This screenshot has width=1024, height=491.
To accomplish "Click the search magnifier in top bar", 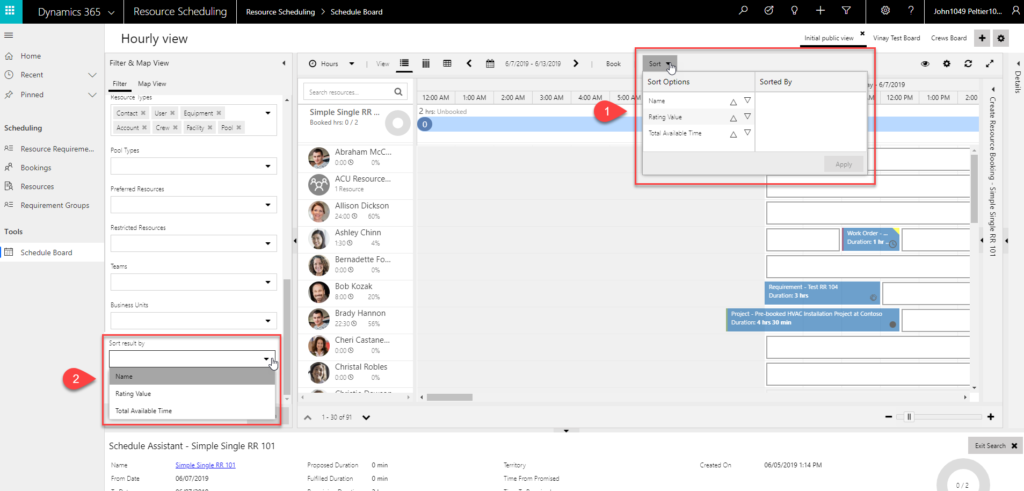I will [743, 10].
